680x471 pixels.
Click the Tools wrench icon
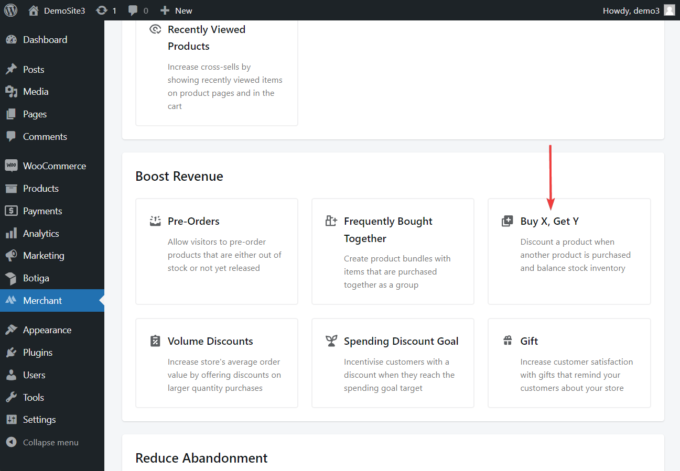(11, 397)
